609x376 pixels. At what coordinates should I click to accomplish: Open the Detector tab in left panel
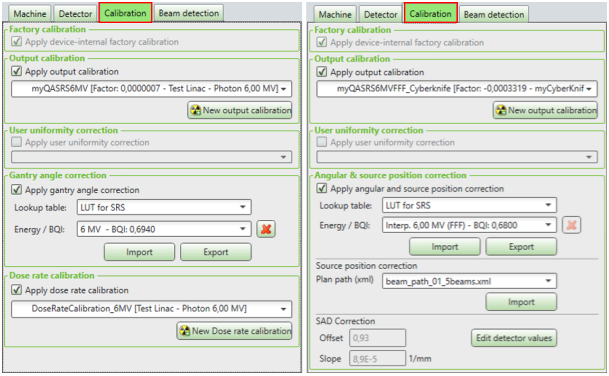click(x=75, y=14)
